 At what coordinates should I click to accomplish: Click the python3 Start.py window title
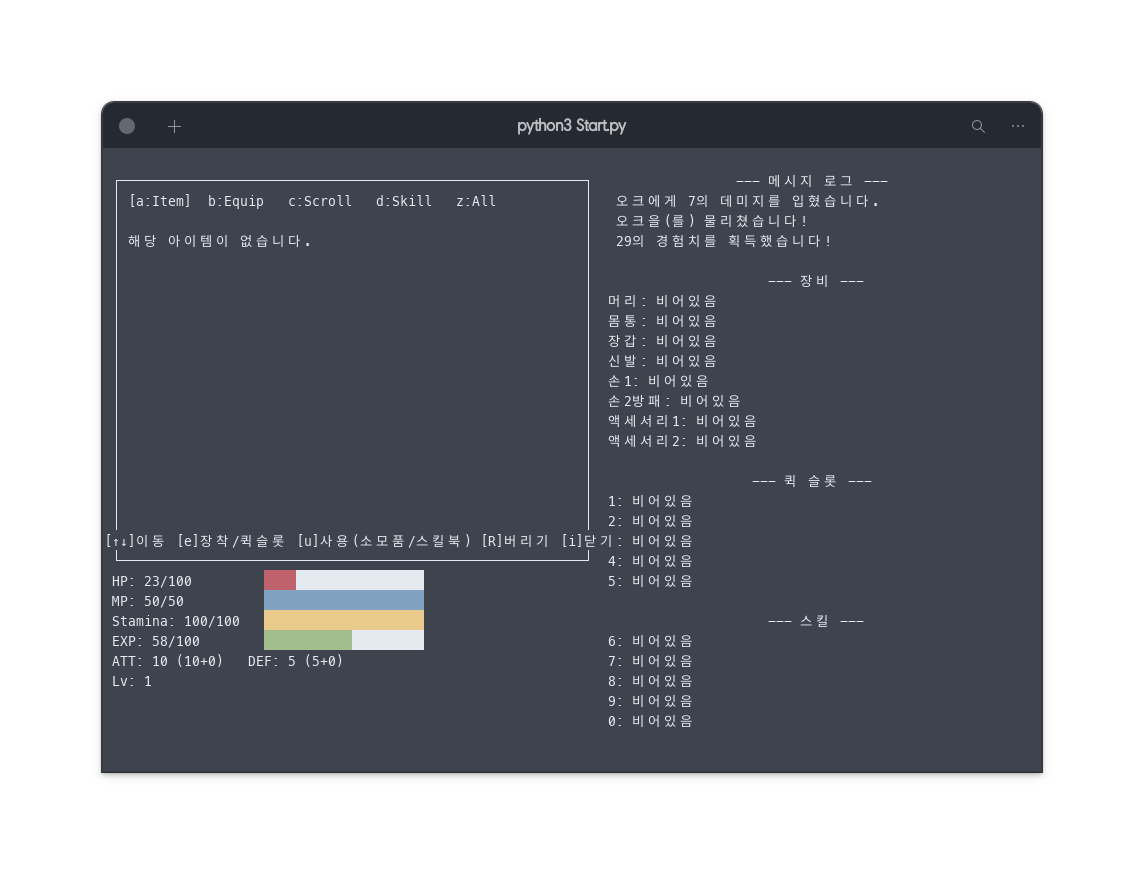[x=571, y=126]
